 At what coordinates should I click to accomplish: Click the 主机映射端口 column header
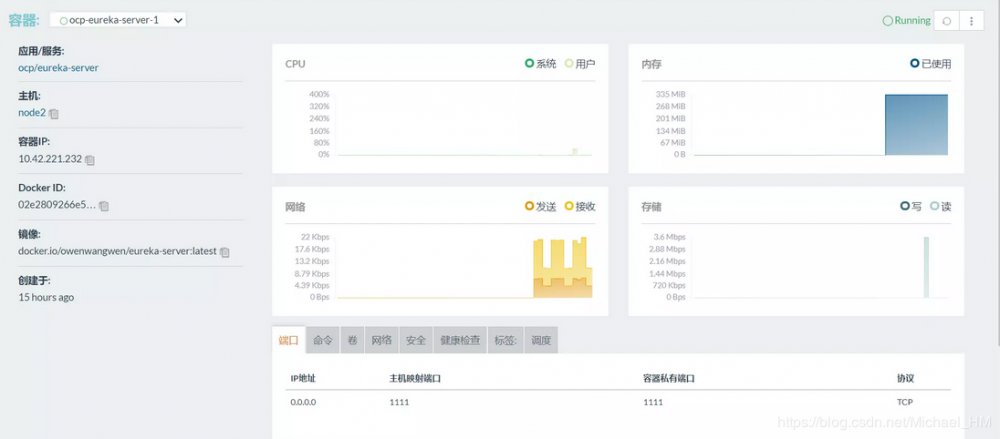tap(415, 378)
